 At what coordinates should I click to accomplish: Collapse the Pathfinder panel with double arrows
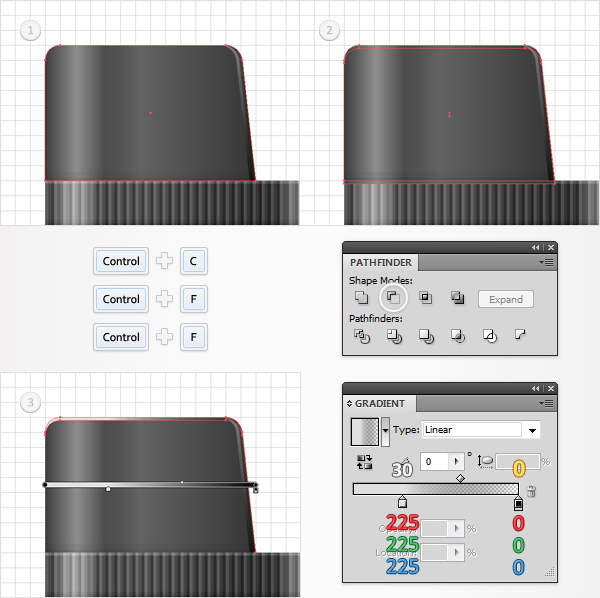pos(536,248)
